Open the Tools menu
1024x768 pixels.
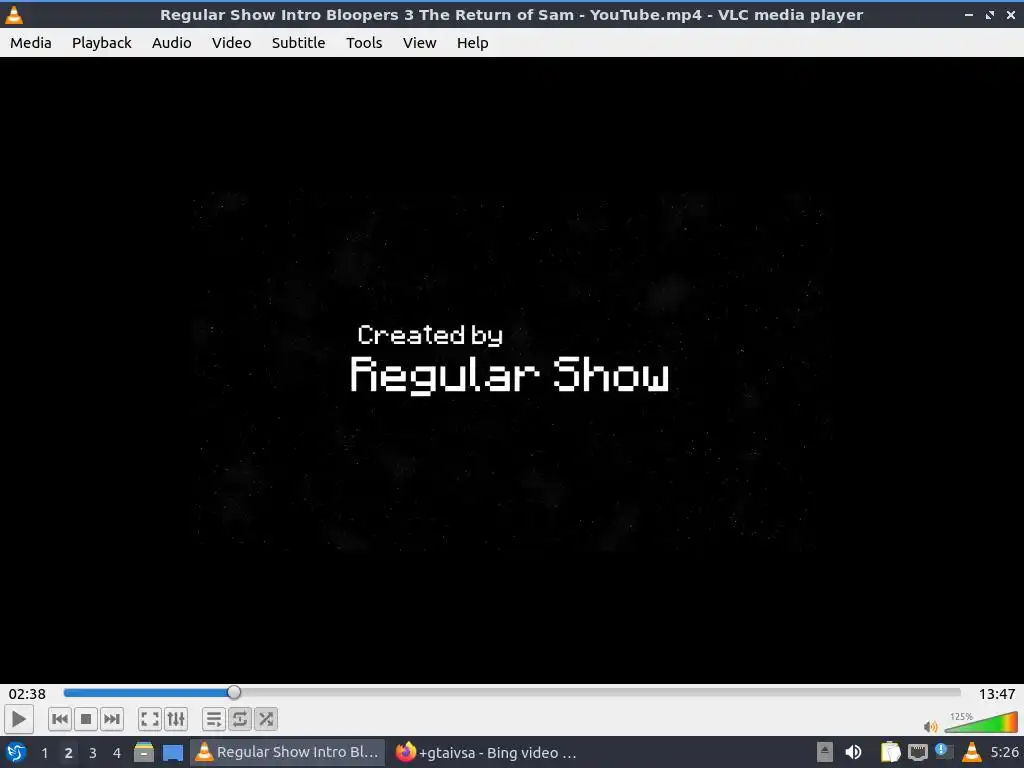(364, 43)
